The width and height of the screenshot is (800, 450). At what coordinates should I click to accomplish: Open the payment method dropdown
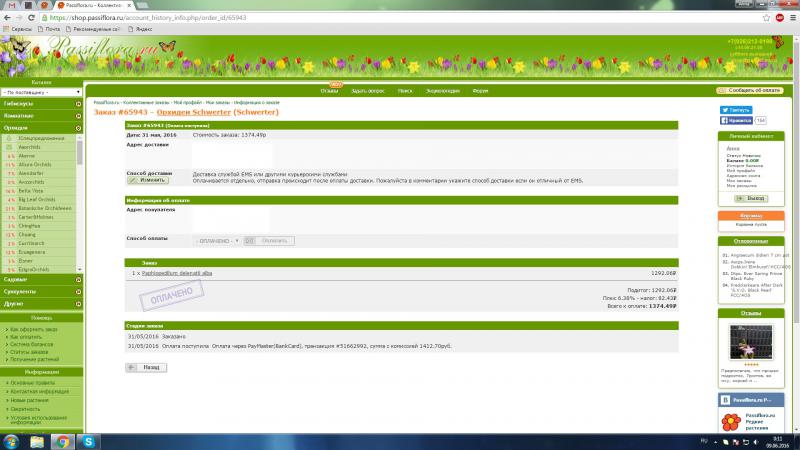pyautogui.click(x=216, y=240)
